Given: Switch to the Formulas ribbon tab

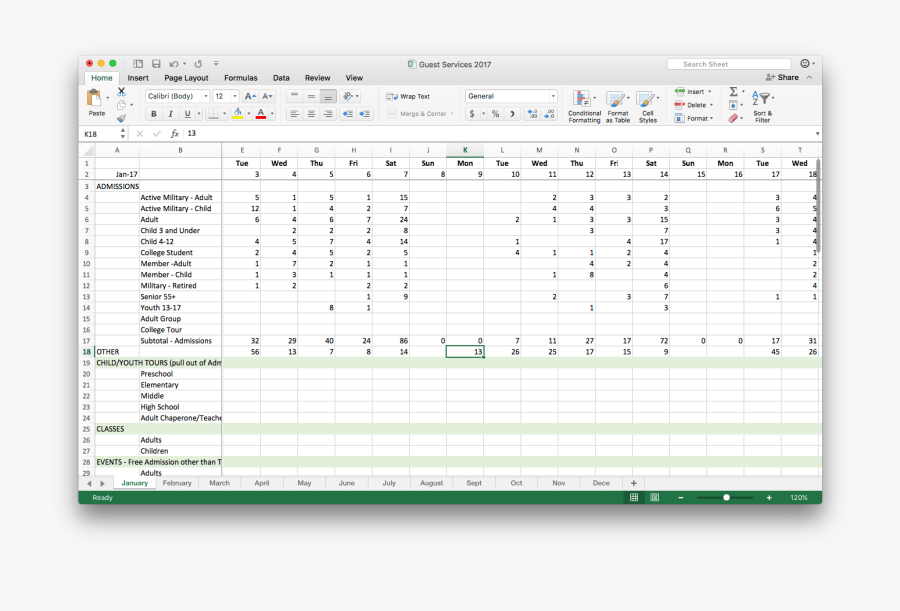Looking at the screenshot, I should 240,77.
